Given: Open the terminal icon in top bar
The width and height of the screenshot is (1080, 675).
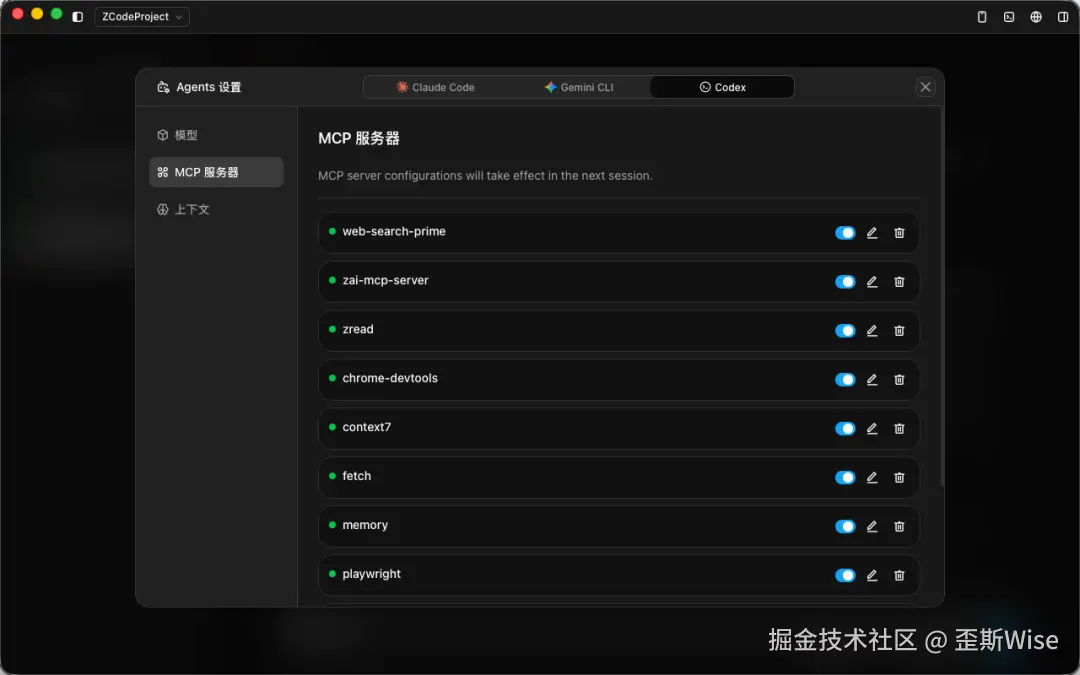Looking at the screenshot, I should coord(1009,17).
